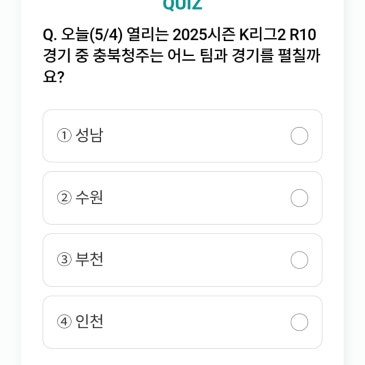Click the '오늘(5/4)' date text in question
Screen dimensions: 365x365
click(90, 35)
